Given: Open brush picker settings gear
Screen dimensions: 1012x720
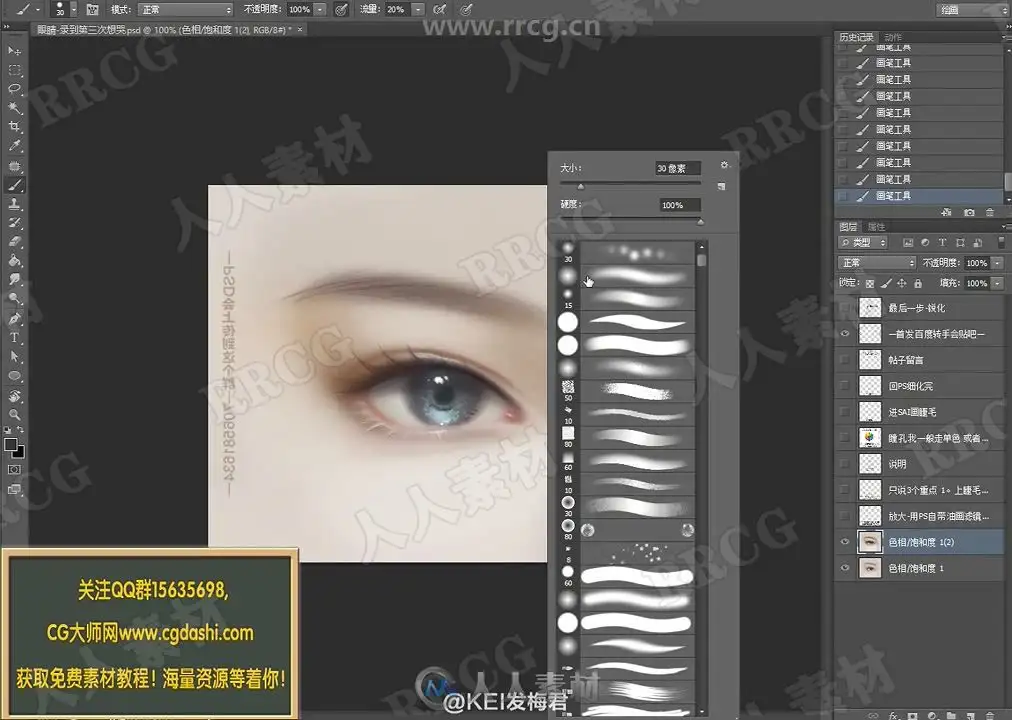Looking at the screenshot, I should (724, 165).
